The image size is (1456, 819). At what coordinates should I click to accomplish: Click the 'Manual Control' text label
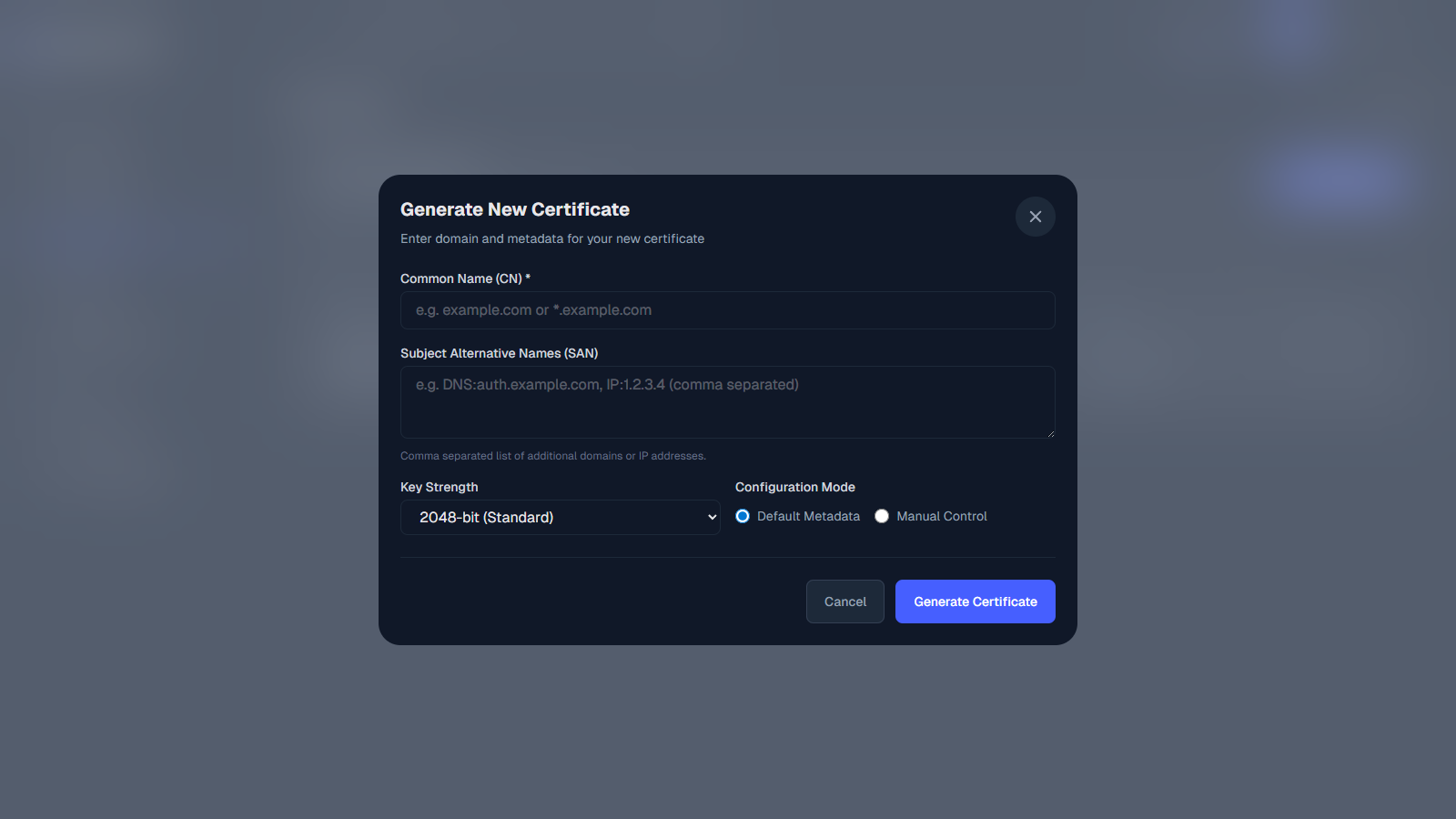click(941, 516)
